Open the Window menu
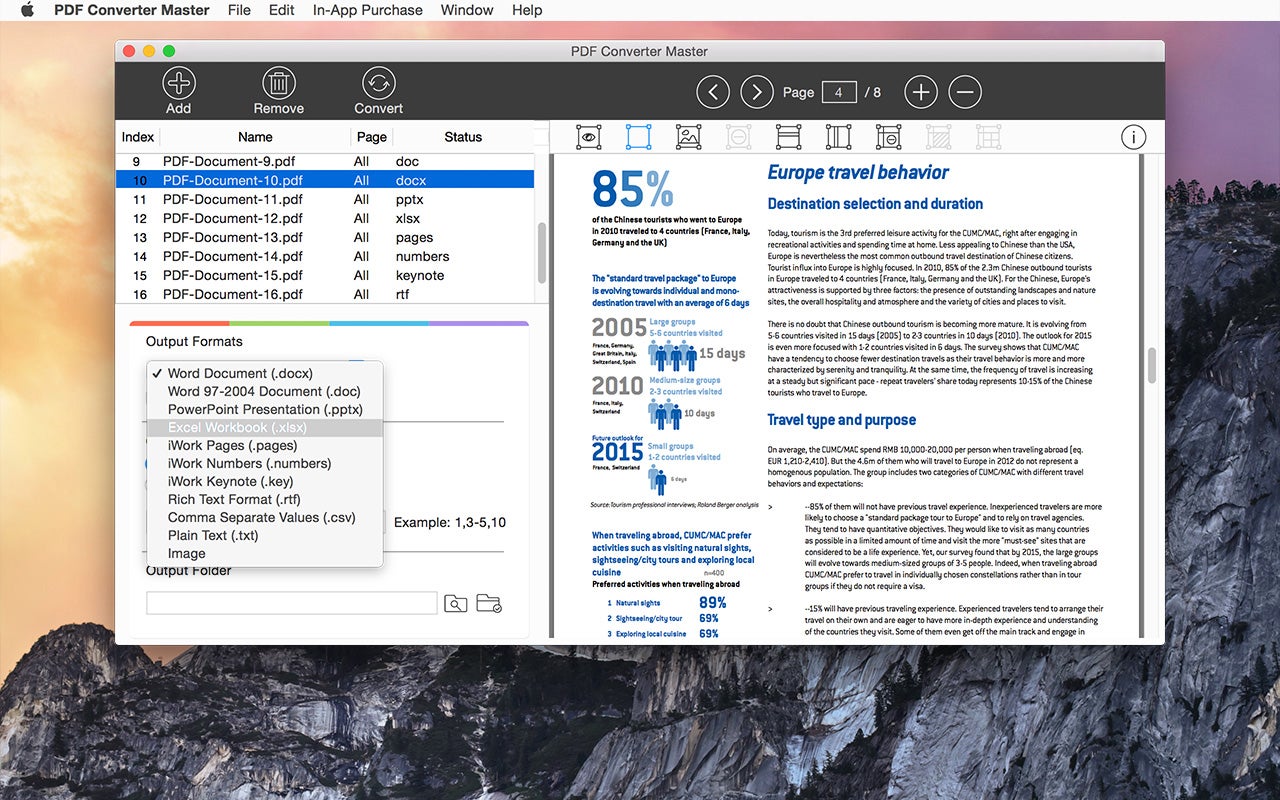 tap(467, 10)
